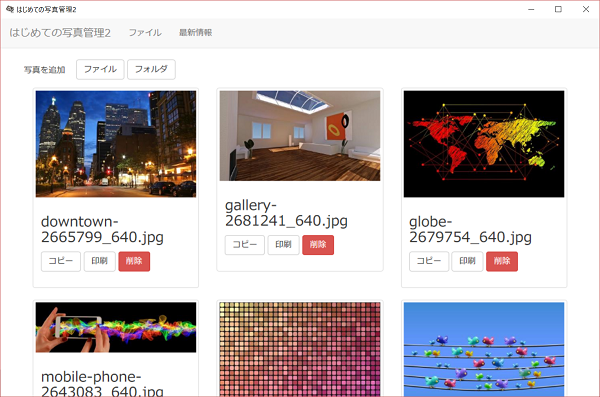Add photos with the フォルダ button
Screen dimensions: 600x397
click(x=151, y=69)
